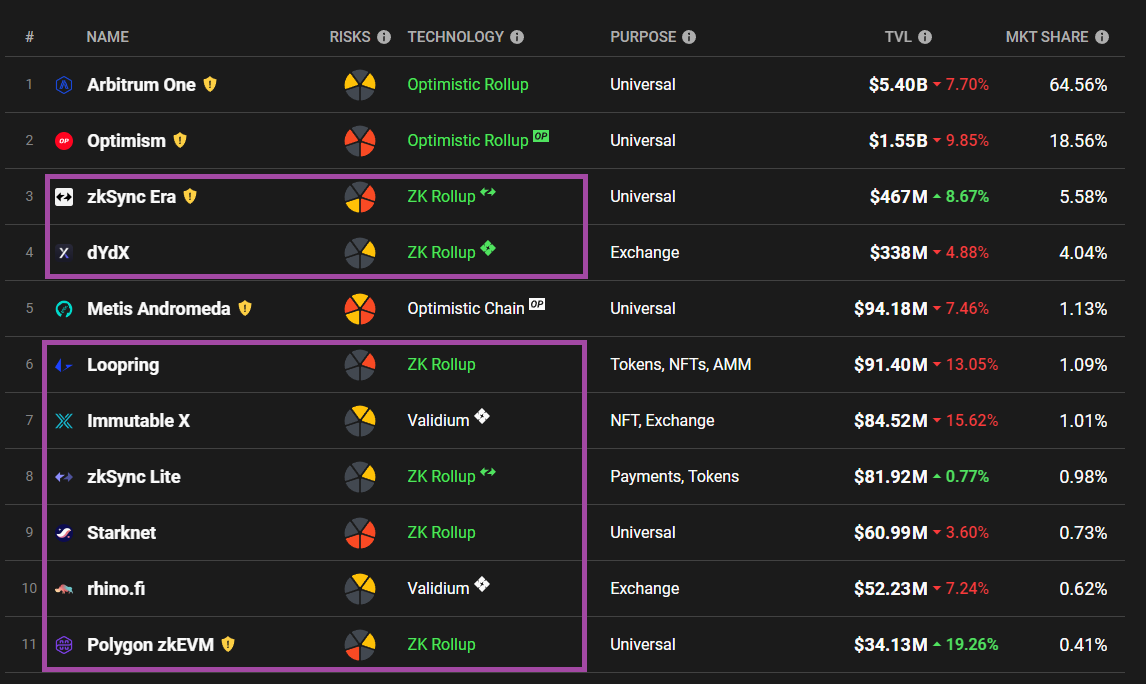Open the Optimism risk pie chart
The image size is (1146, 684).
tap(360, 141)
